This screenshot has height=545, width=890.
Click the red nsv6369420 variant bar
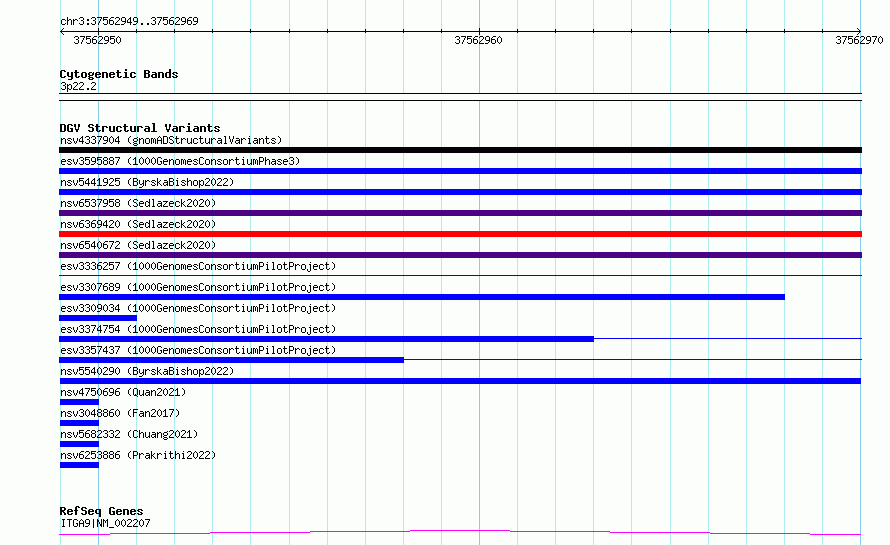pos(460,234)
